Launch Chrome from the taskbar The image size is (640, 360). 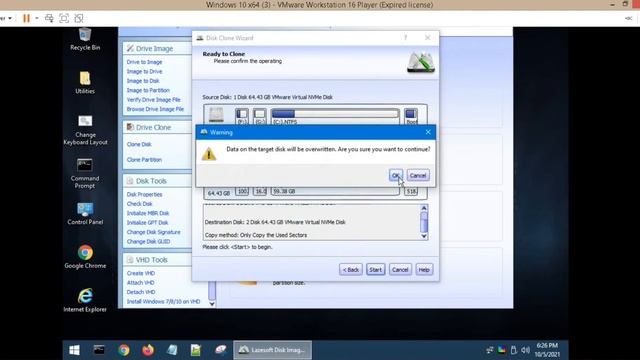click(x=124, y=350)
